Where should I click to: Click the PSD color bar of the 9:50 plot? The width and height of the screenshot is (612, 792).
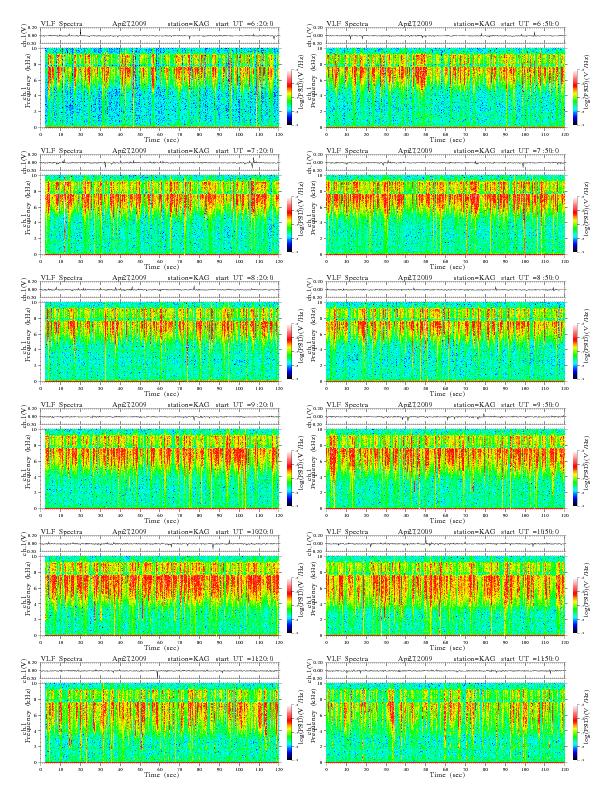(x=576, y=478)
